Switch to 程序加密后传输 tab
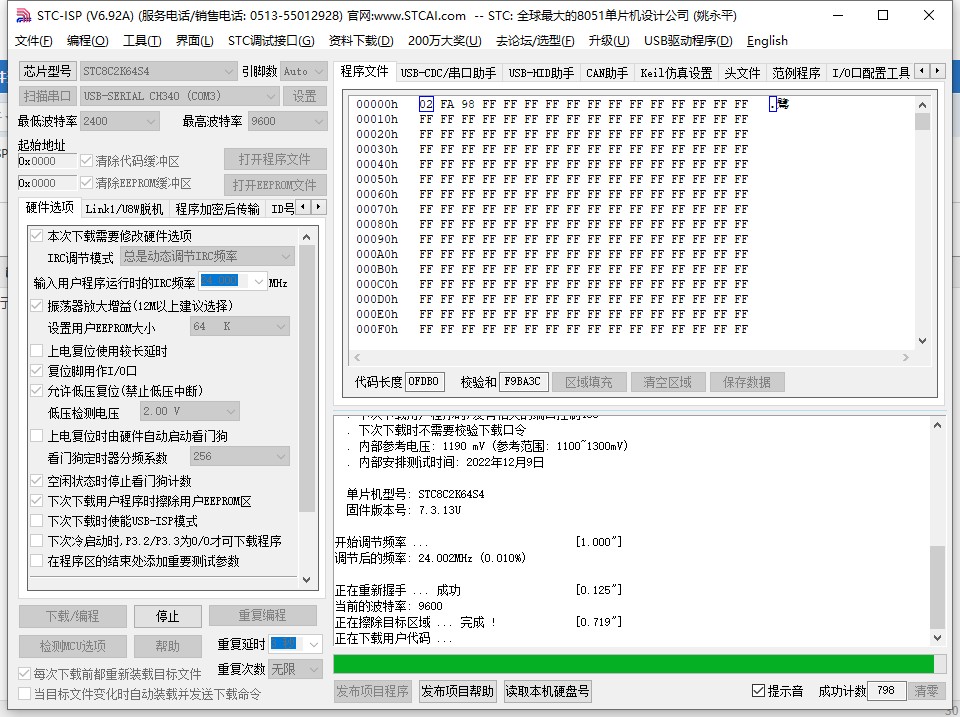The image size is (960, 717). [x=217, y=209]
